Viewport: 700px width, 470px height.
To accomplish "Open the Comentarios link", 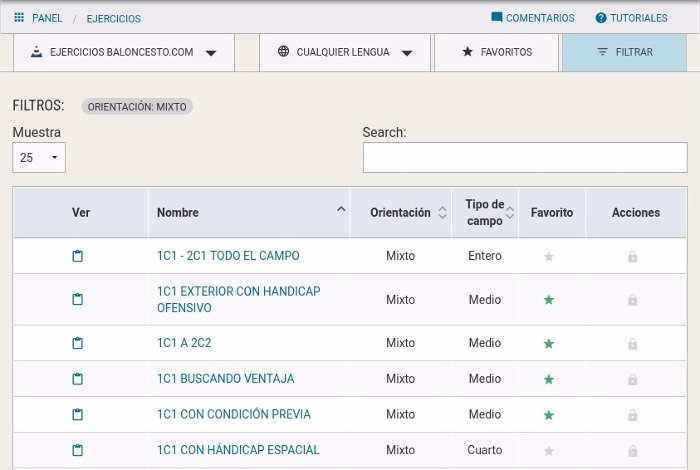I will tap(532, 18).
